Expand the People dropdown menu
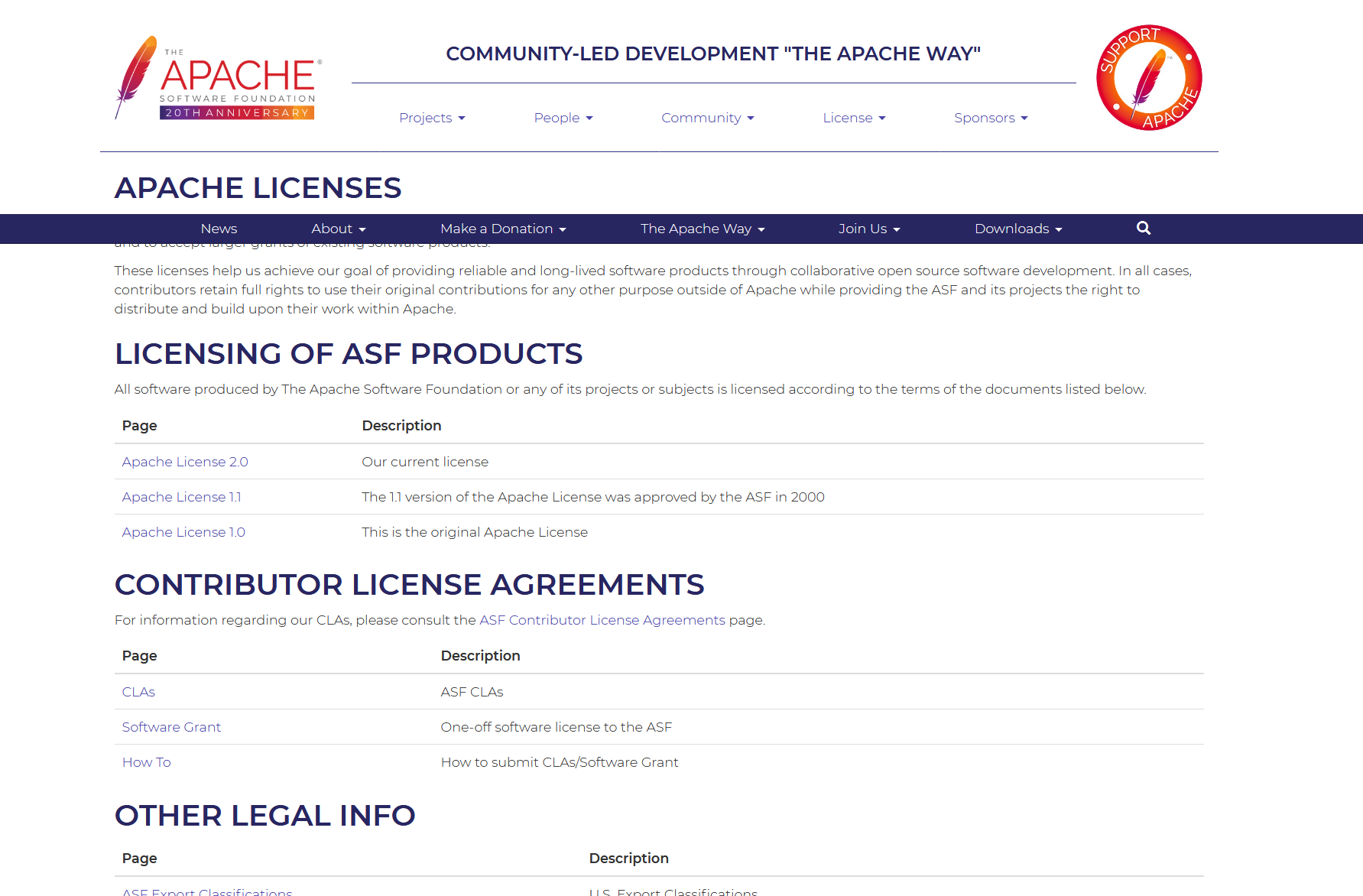1363x896 pixels. click(563, 118)
